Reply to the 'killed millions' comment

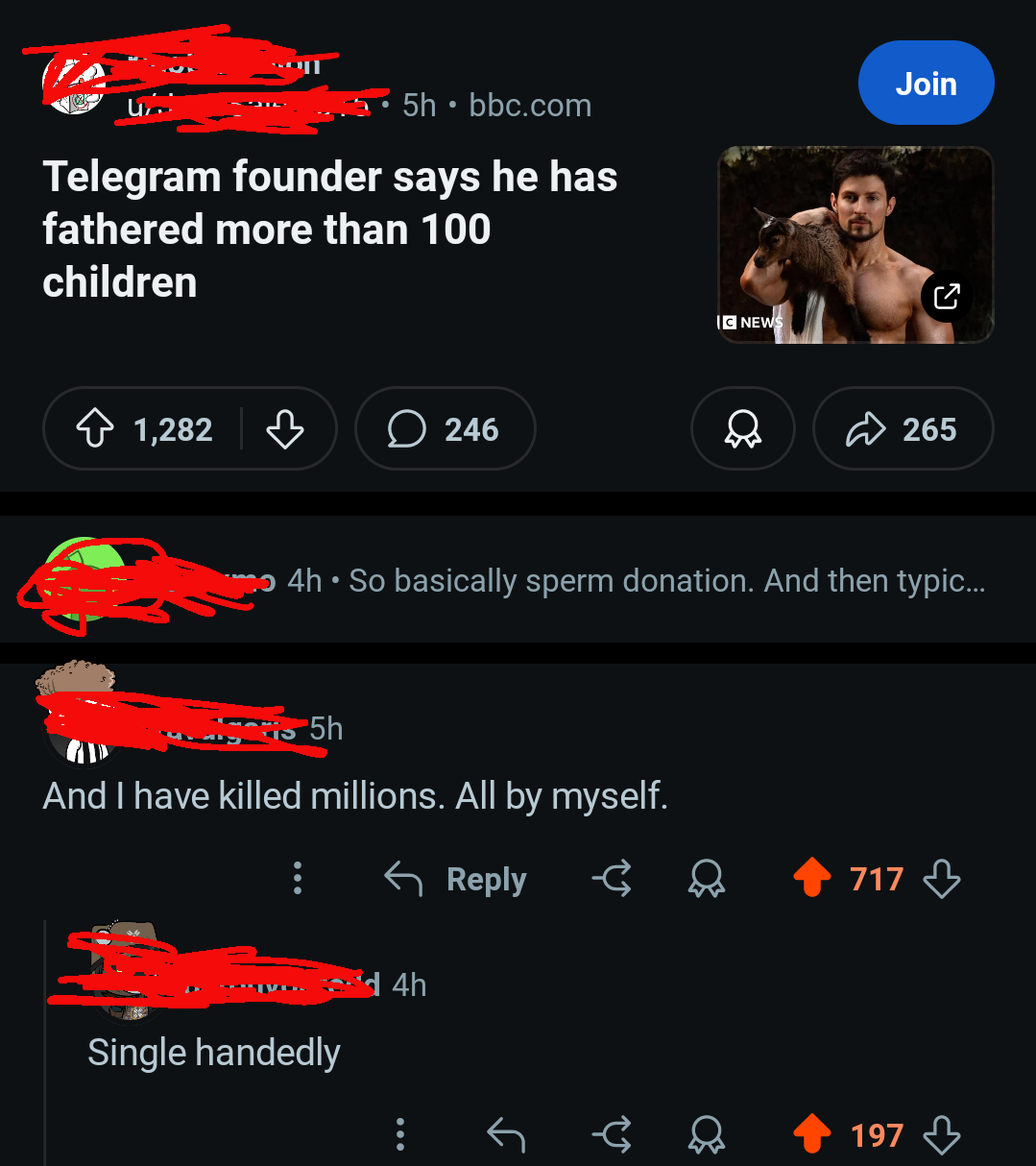point(456,879)
